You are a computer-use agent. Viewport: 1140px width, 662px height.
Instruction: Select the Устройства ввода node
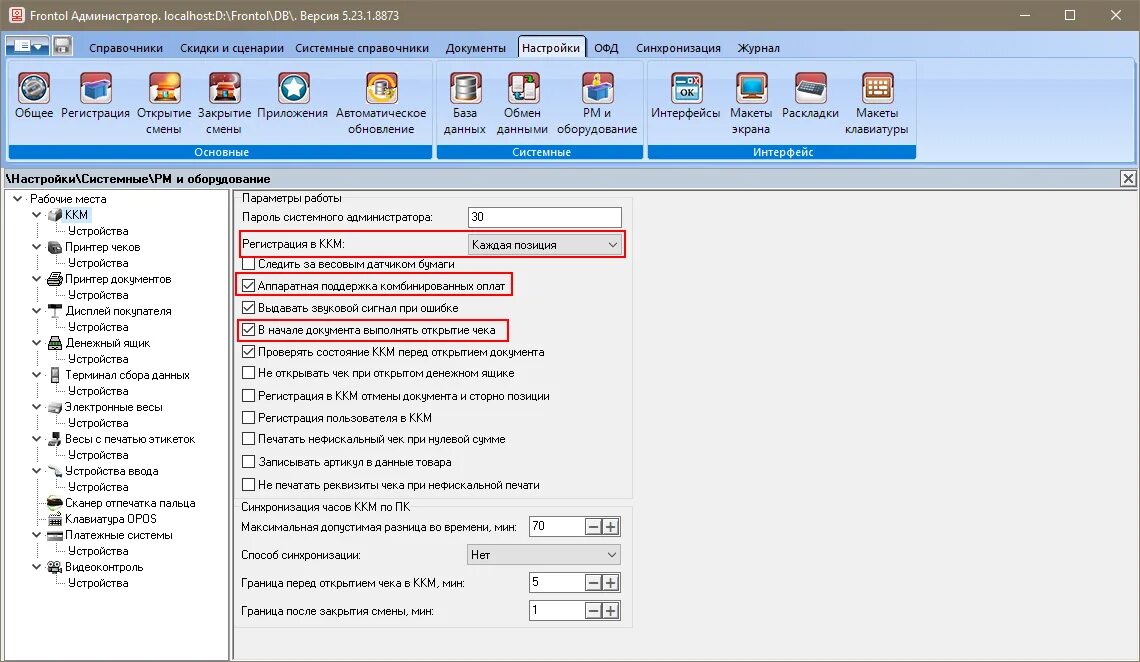coord(111,471)
